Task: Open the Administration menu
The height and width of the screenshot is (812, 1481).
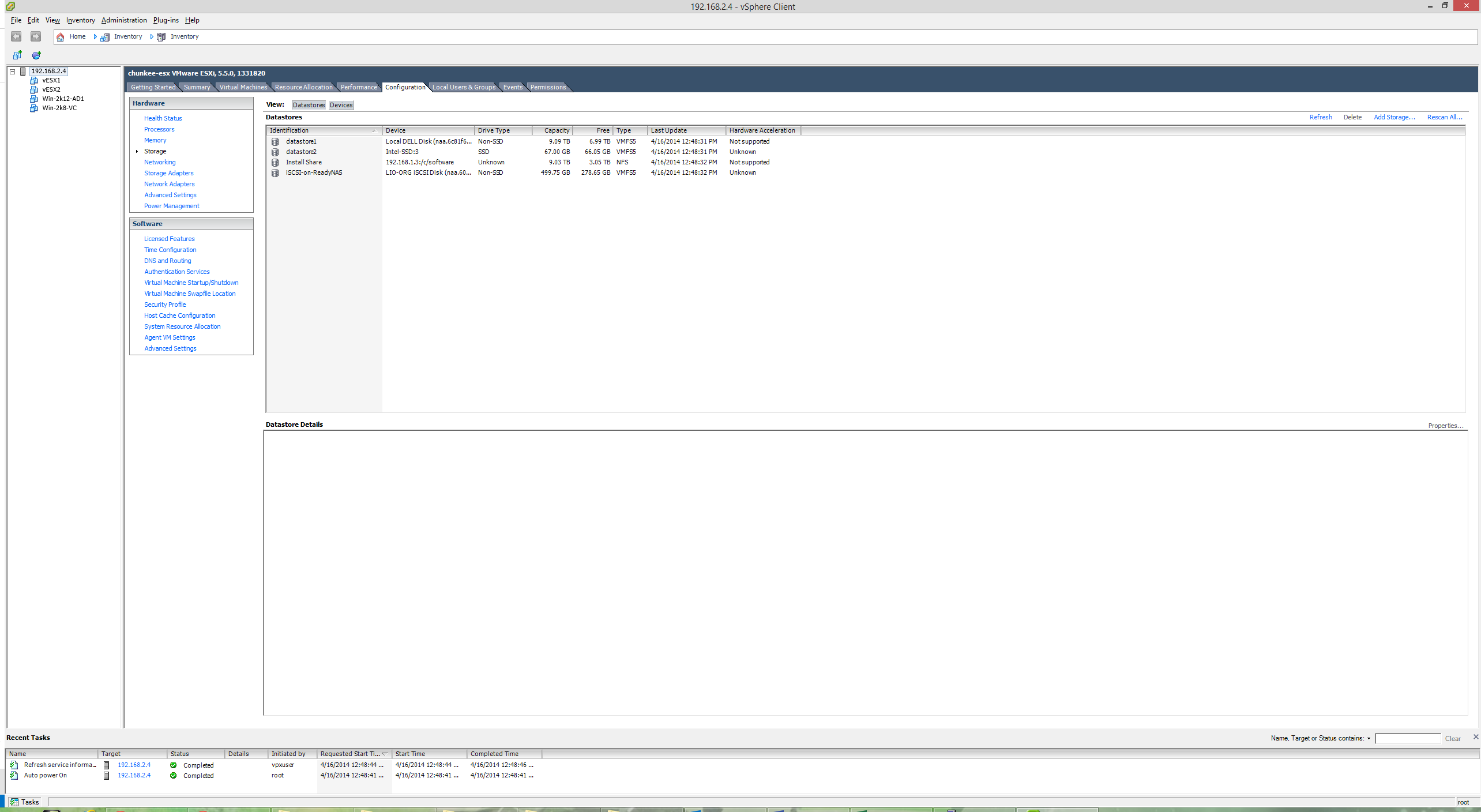Action: click(x=124, y=20)
